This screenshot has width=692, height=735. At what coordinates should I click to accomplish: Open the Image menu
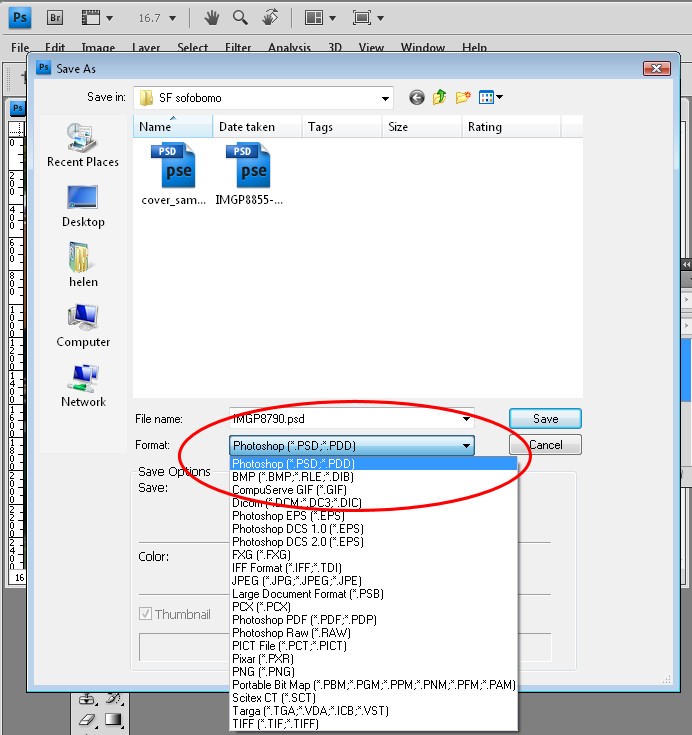pos(98,48)
